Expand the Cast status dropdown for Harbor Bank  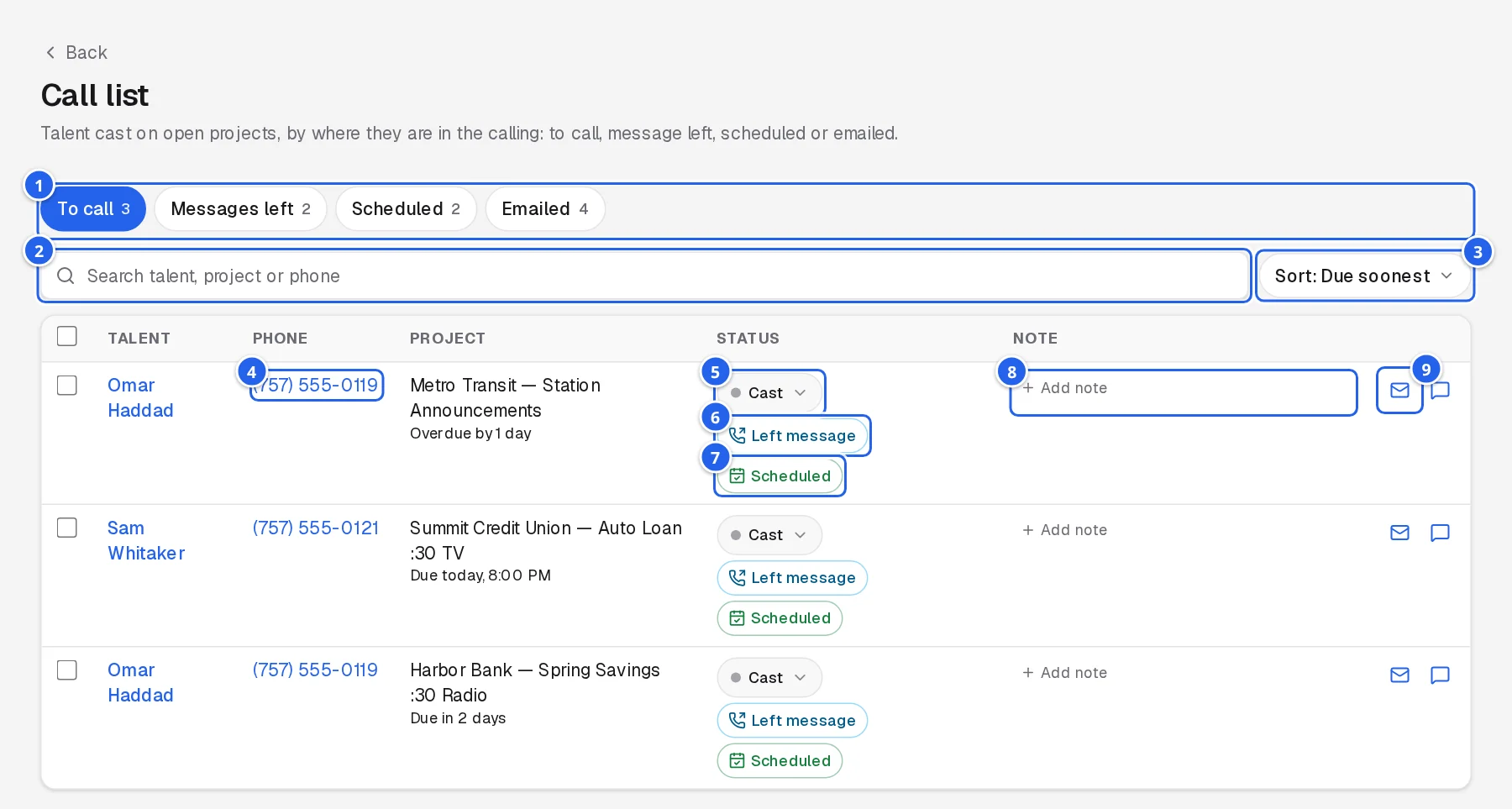pos(769,678)
